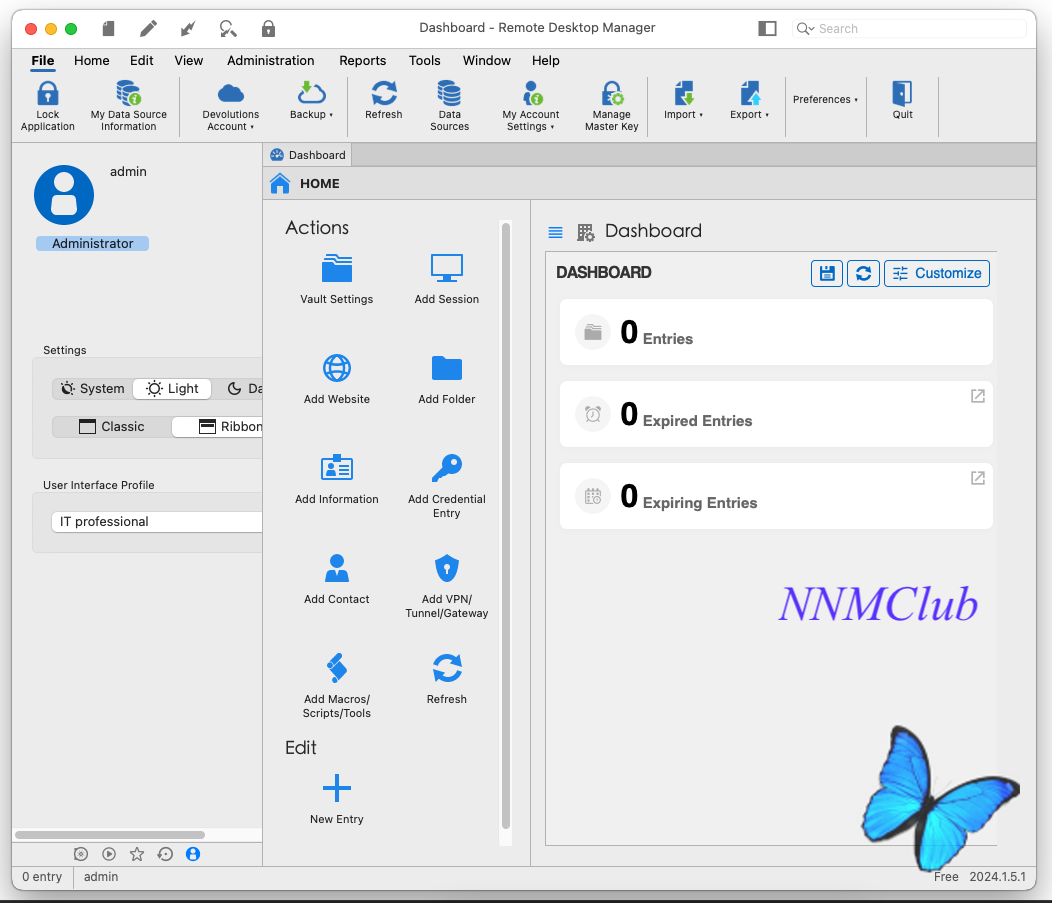Click the Actions panel vertical scrollbar

pos(506,526)
